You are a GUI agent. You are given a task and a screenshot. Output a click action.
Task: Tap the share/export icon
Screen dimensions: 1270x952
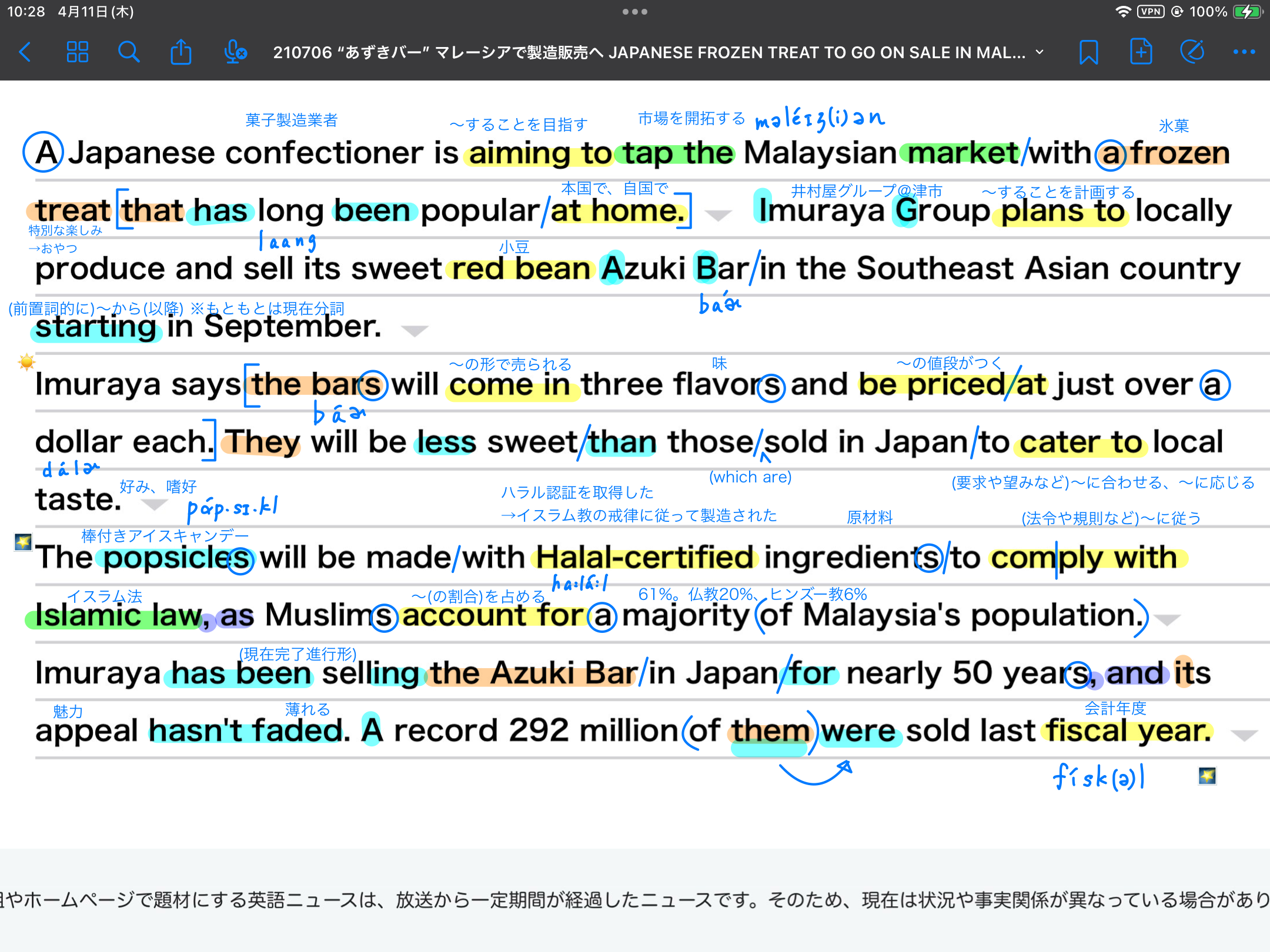click(181, 52)
